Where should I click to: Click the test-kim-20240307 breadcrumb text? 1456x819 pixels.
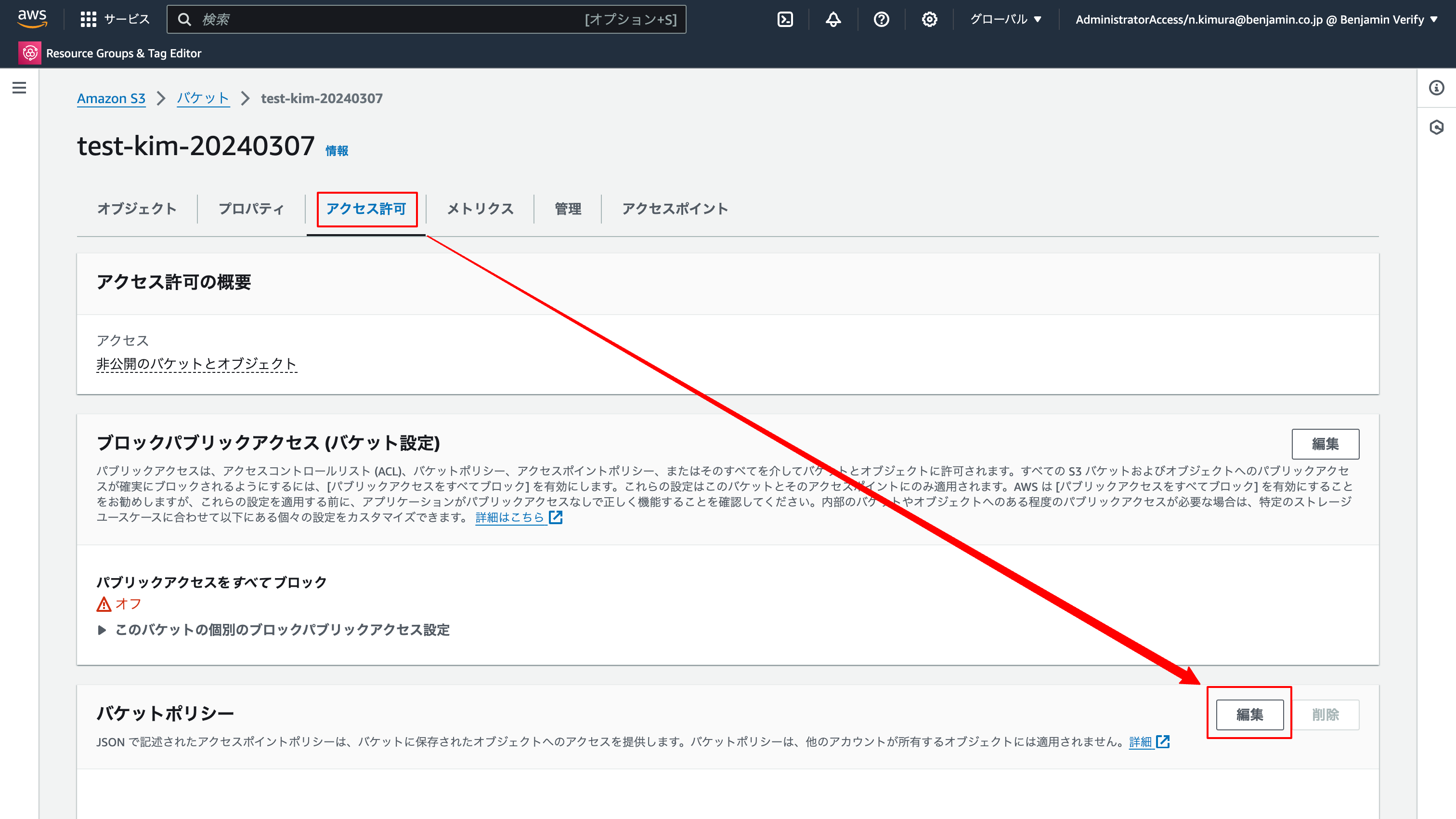pos(322,98)
